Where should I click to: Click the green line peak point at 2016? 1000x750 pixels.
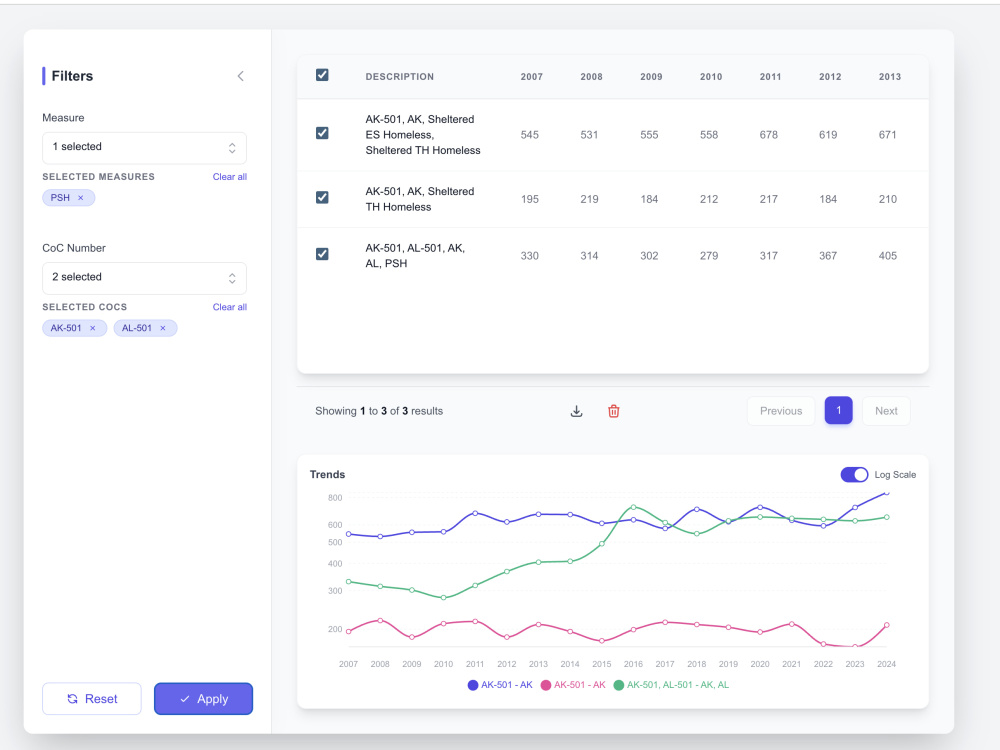point(633,507)
